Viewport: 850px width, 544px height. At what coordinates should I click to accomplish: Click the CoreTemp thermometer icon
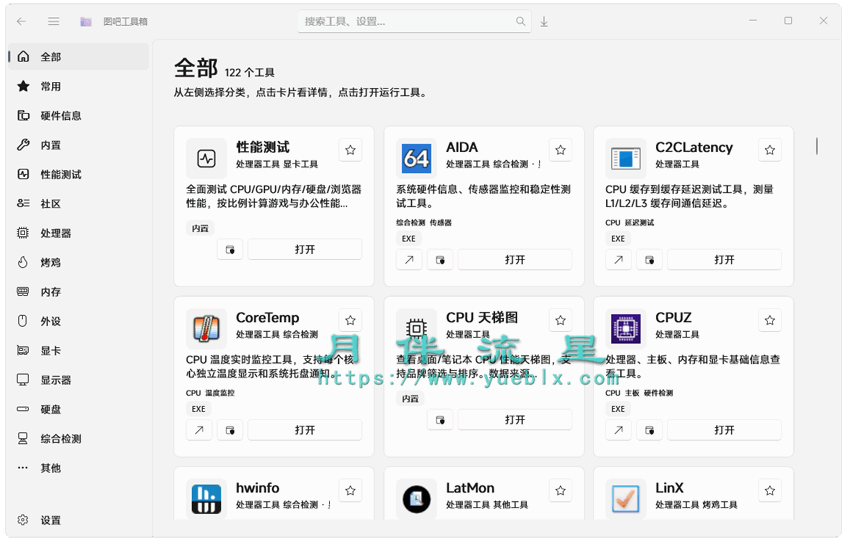coord(206,328)
